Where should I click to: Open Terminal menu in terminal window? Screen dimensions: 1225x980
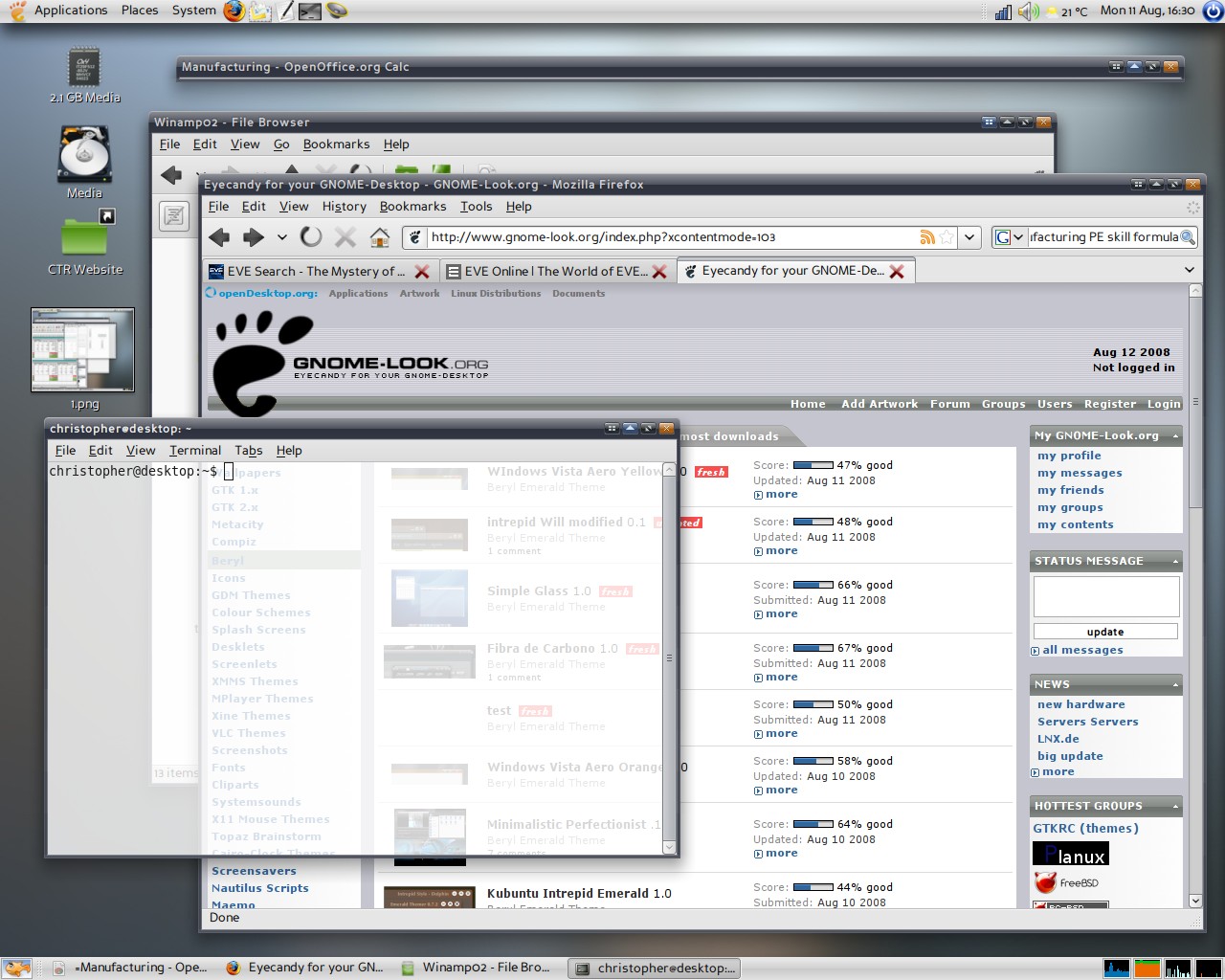195,451
